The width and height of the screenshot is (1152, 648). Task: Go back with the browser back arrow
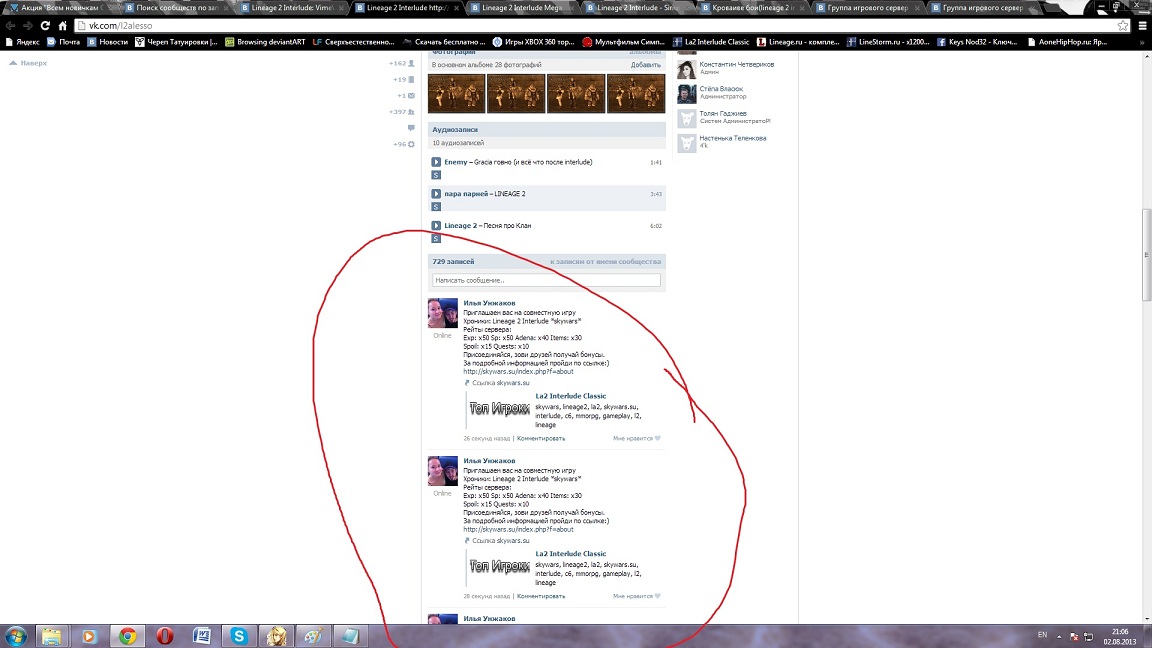click(x=10, y=25)
